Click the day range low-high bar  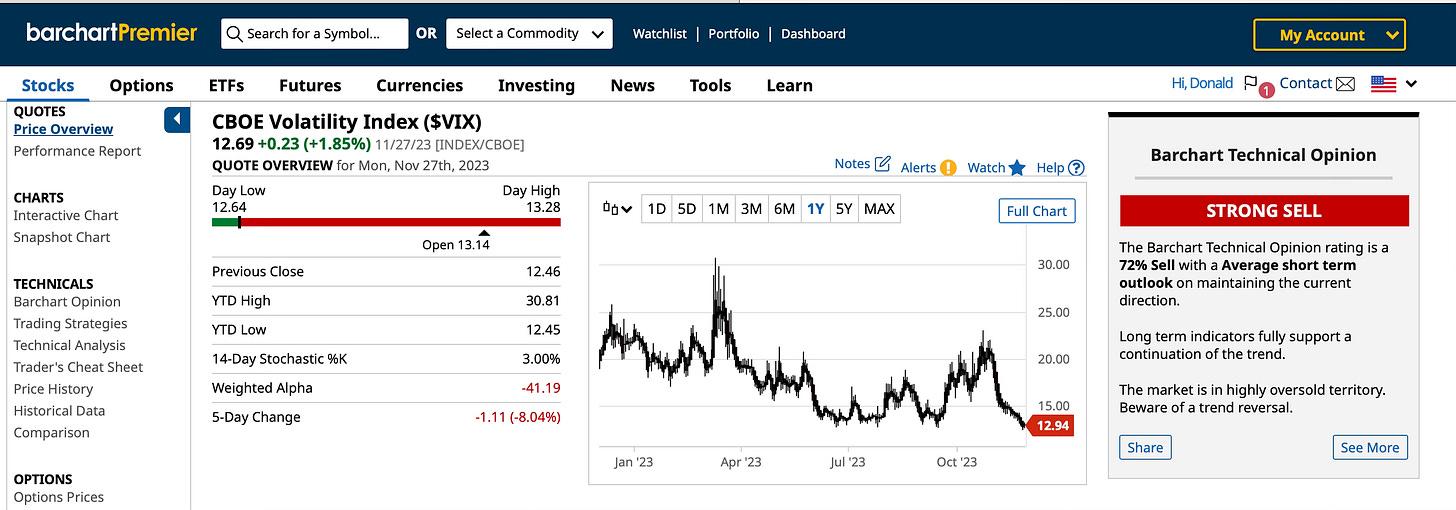pos(386,222)
